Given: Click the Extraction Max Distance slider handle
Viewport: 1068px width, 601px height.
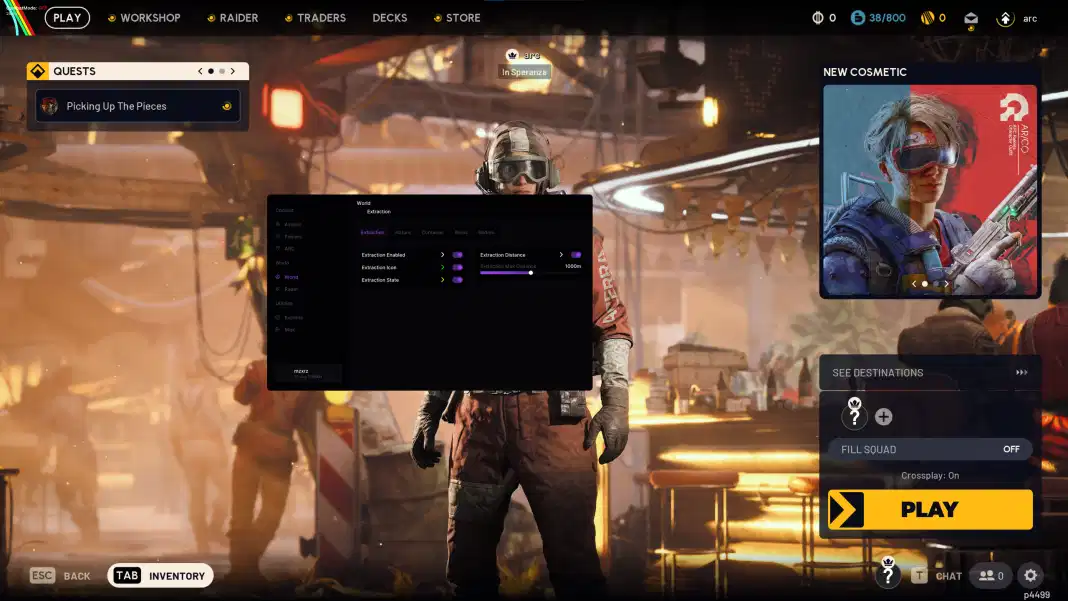Looking at the screenshot, I should coord(531,273).
